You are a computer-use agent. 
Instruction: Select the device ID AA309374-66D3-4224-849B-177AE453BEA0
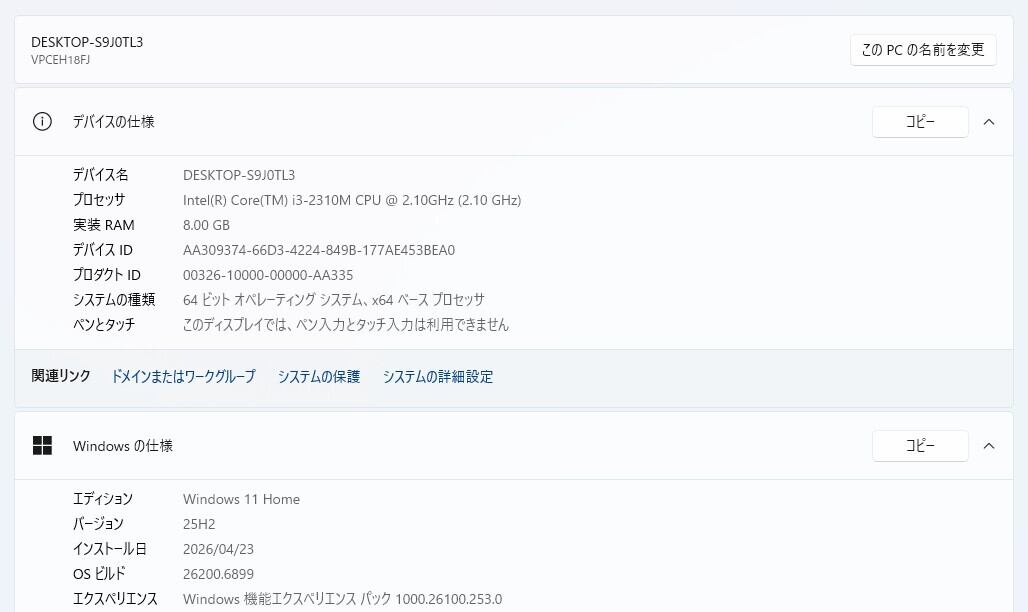tap(319, 250)
